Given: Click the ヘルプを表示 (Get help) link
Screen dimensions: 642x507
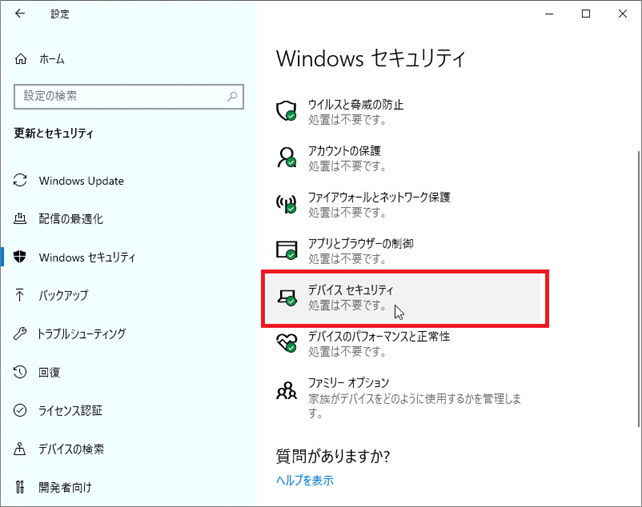Looking at the screenshot, I should pyautogui.click(x=305, y=480).
